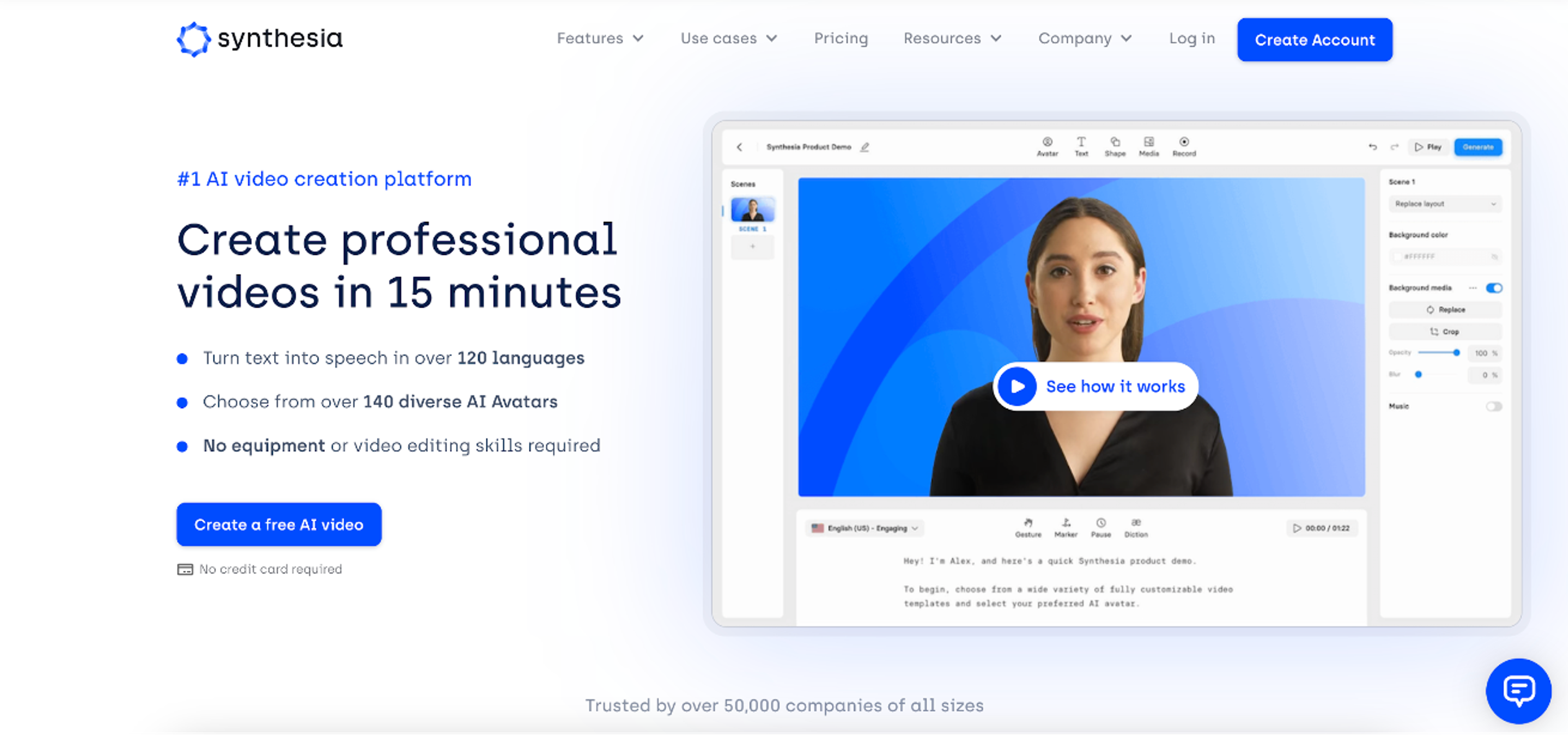Click the Shape tool icon
This screenshot has width=1568, height=735.
coord(1114,143)
